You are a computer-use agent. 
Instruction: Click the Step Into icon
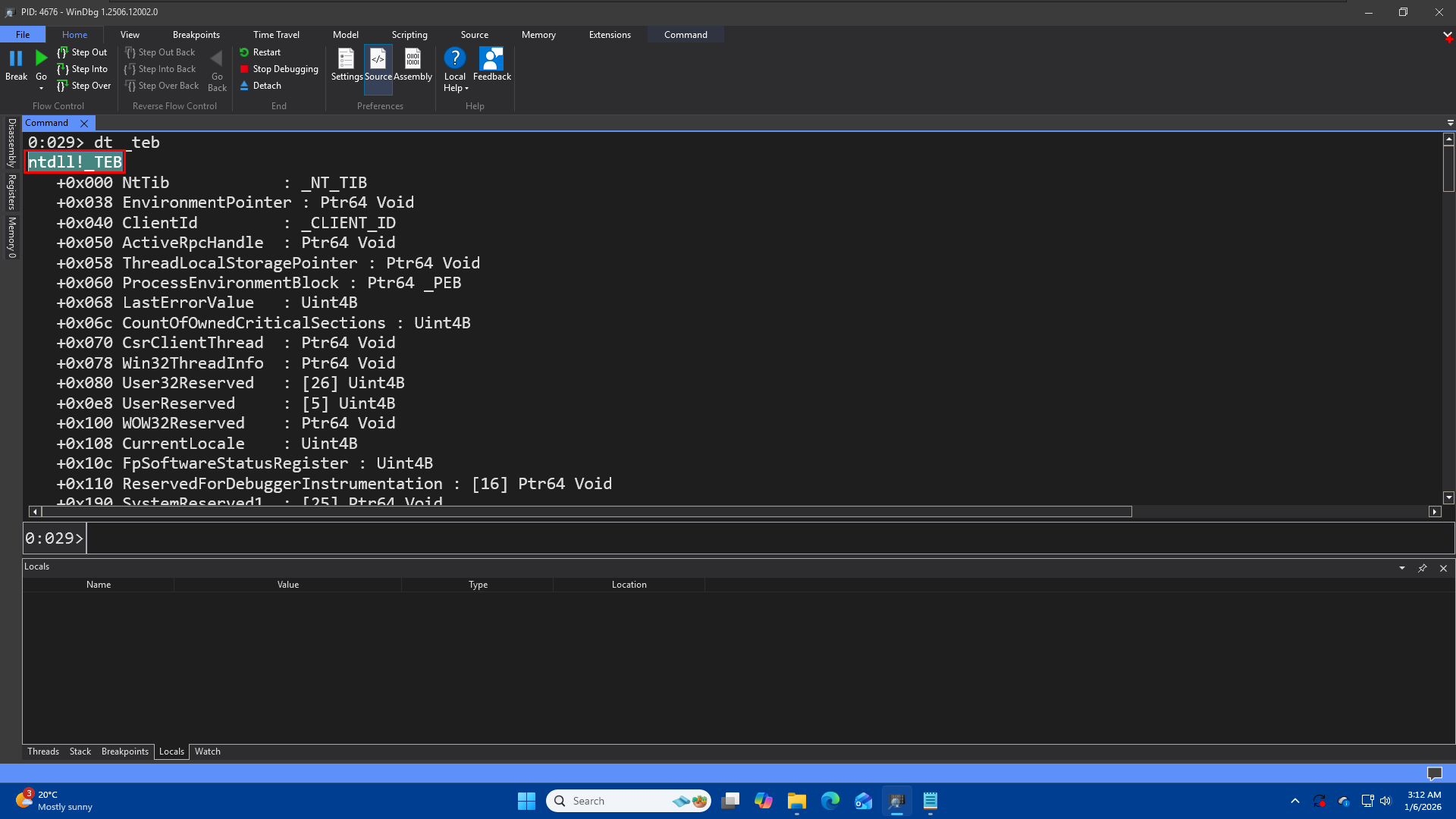tap(63, 69)
